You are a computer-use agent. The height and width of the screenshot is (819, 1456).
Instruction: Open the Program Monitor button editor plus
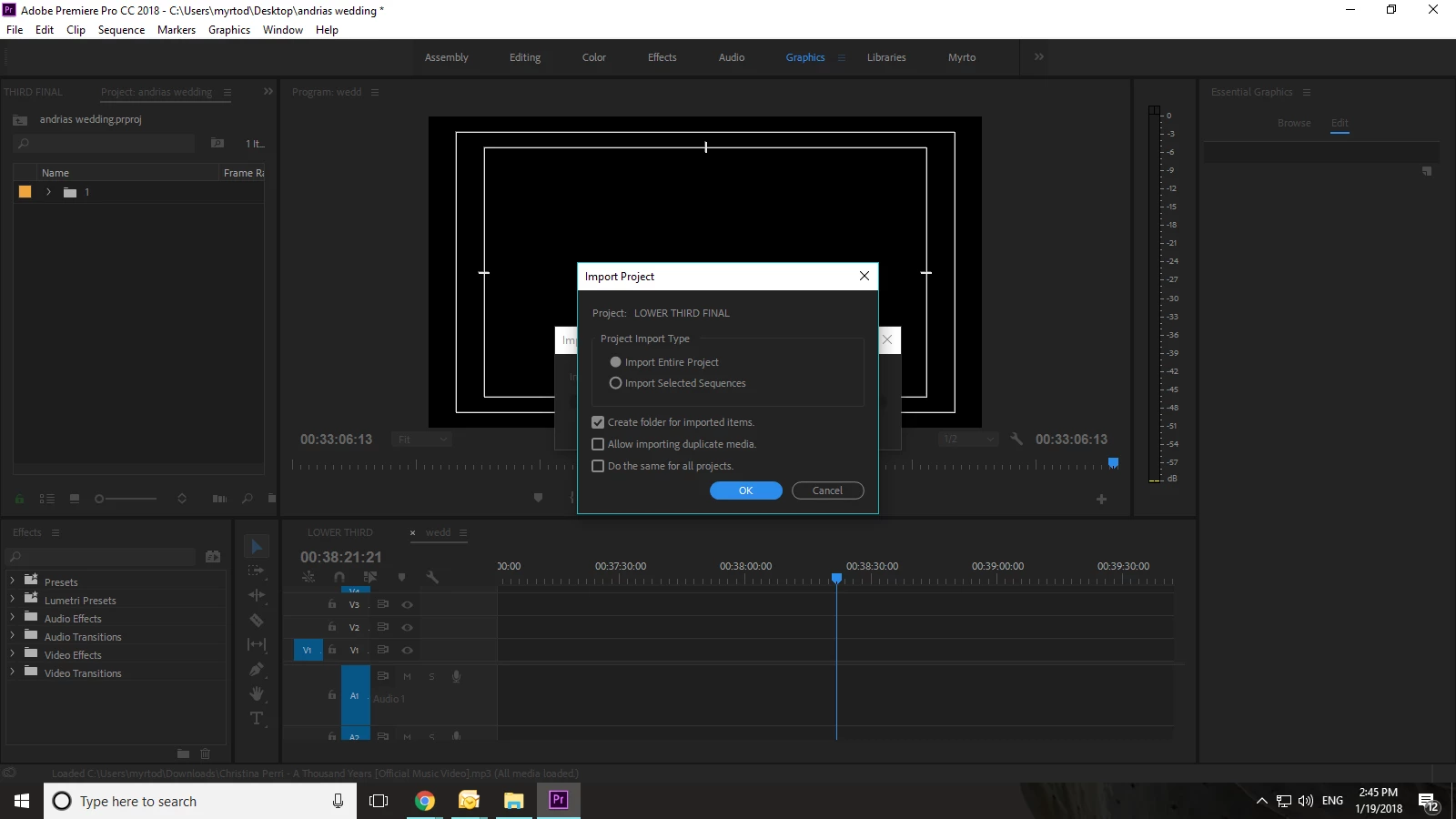click(x=1101, y=499)
